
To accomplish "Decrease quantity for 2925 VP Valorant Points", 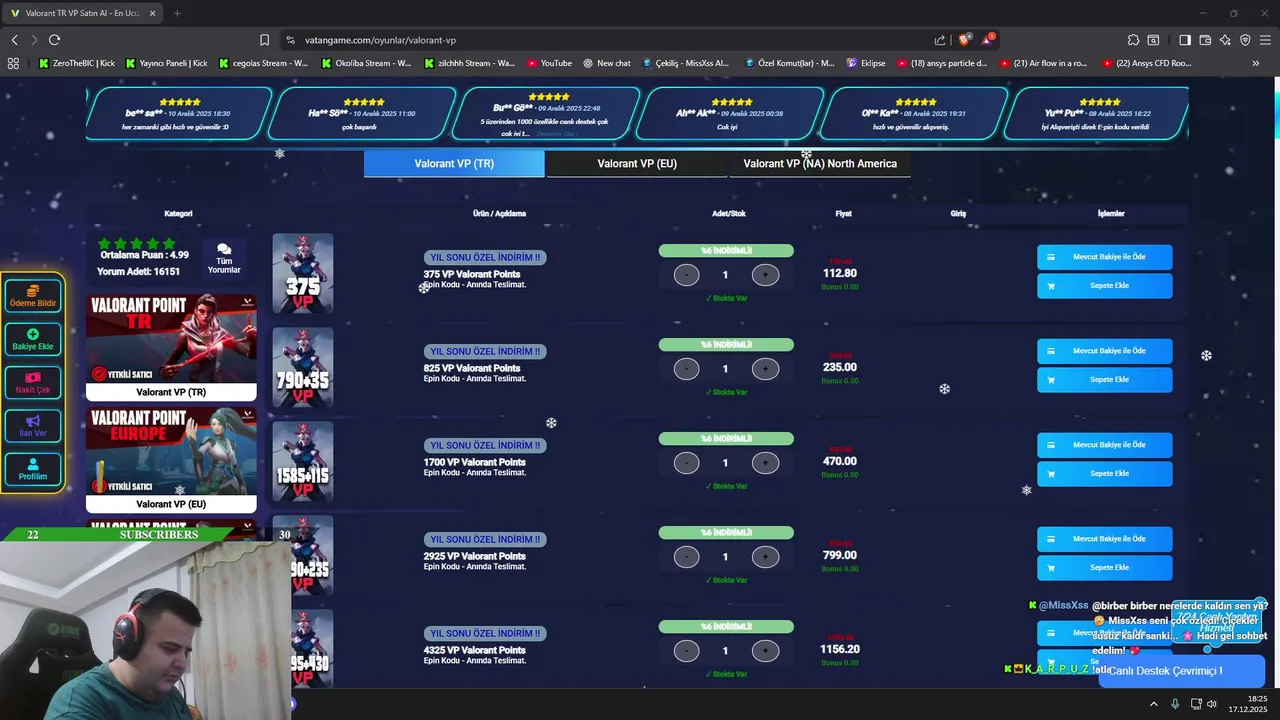I will [x=686, y=556].
